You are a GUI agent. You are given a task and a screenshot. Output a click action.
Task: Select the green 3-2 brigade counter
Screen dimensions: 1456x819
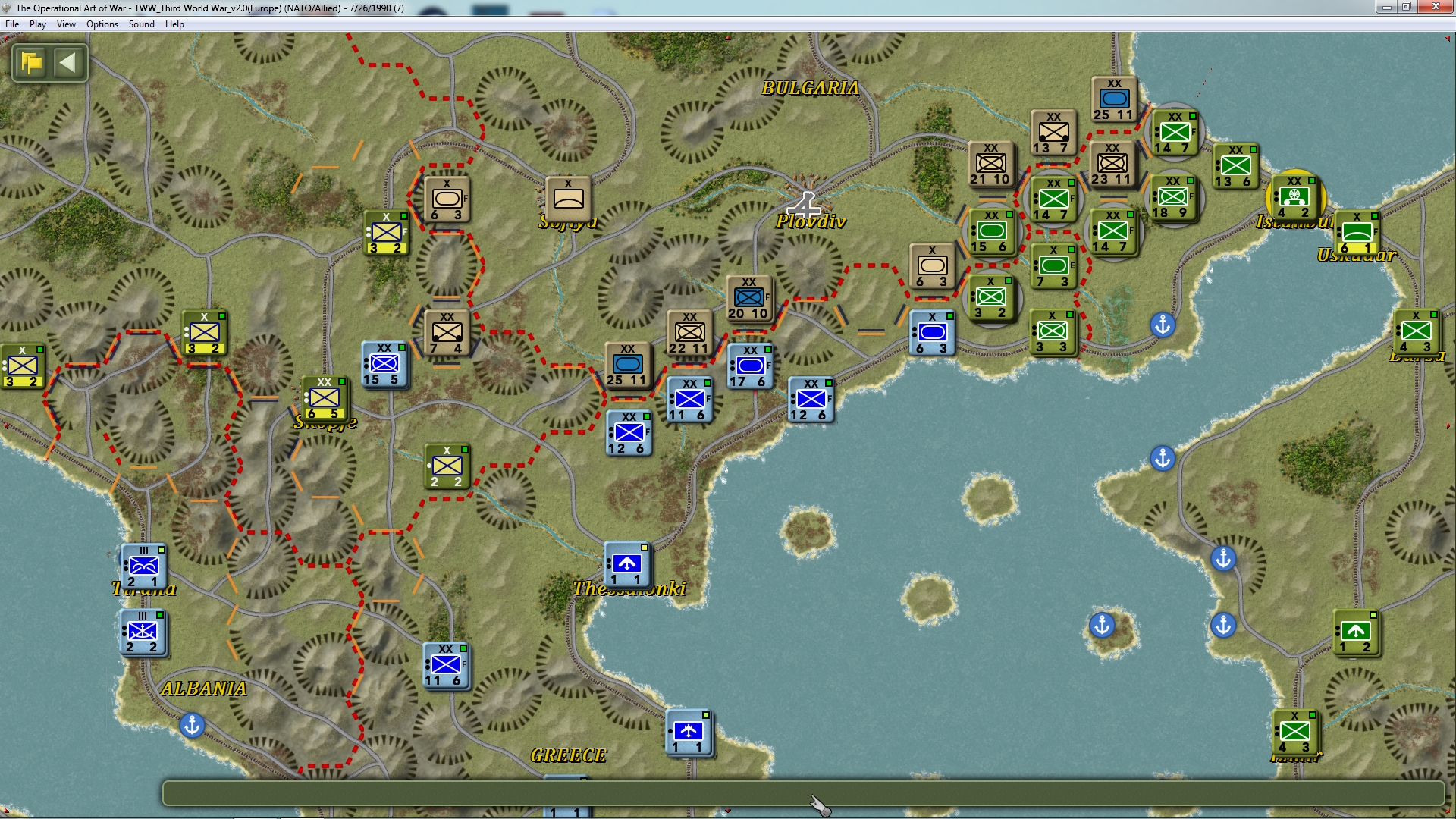tap(991, 297)
